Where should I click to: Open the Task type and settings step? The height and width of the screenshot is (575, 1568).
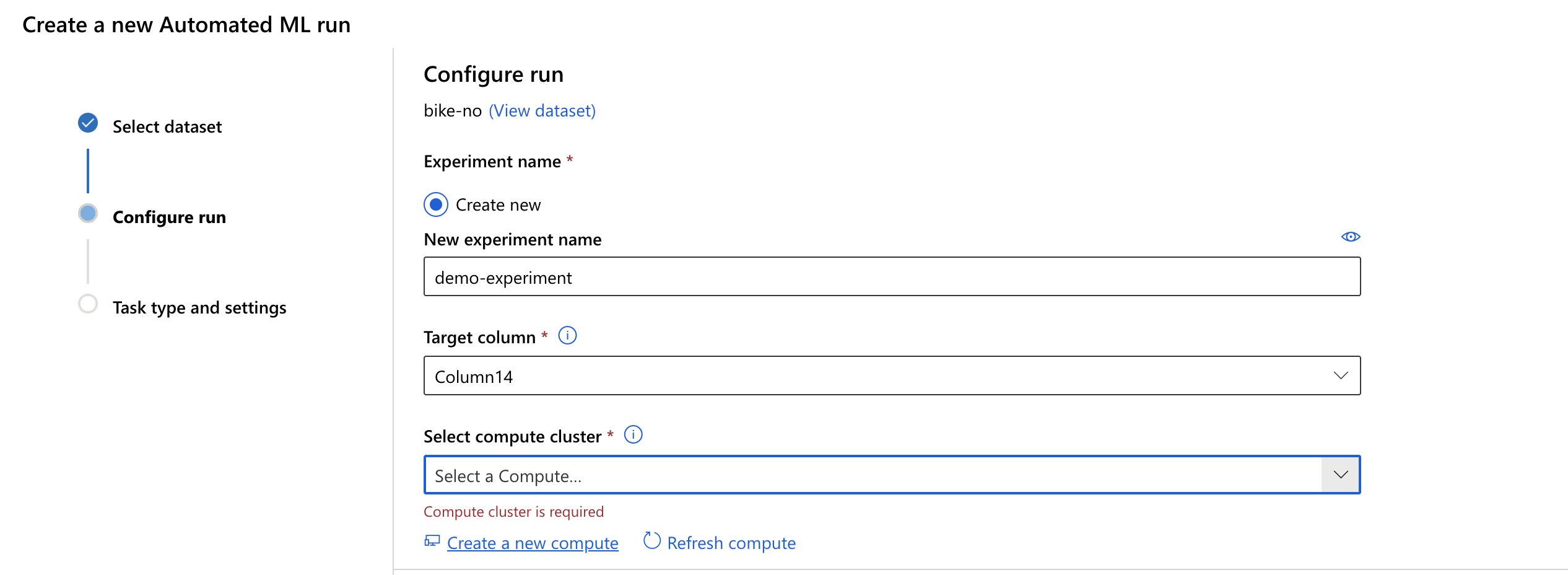tap(199, 308)
